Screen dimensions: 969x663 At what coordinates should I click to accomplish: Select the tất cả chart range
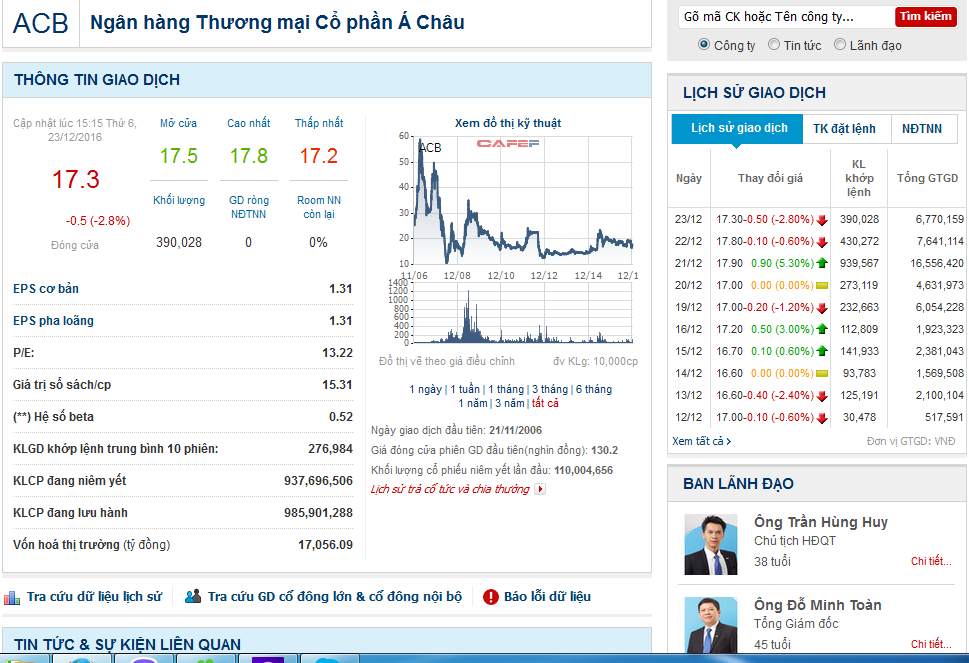[545, 403]
